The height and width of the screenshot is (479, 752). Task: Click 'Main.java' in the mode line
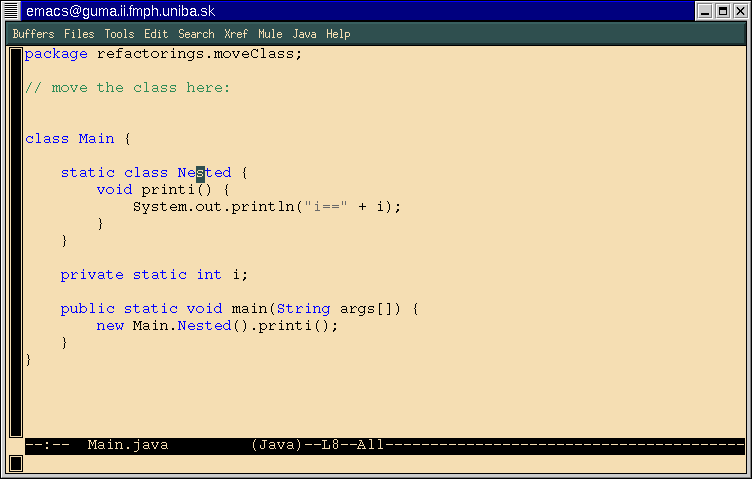click(x=128, y=445)
